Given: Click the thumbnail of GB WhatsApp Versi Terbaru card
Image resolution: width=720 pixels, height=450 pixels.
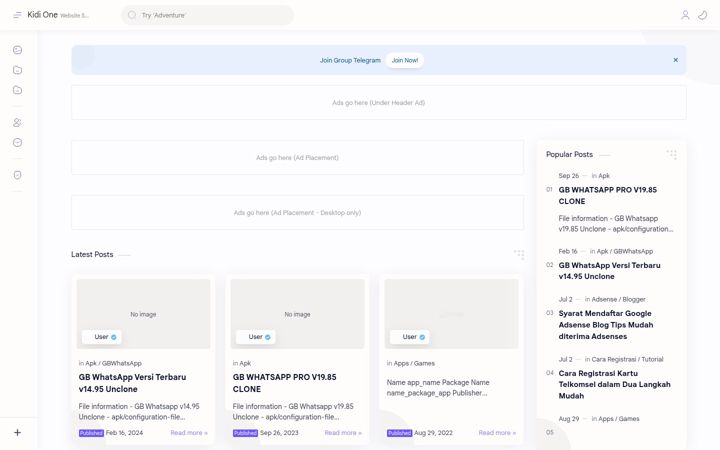Looking at the screenshot, I should point(143,314).
